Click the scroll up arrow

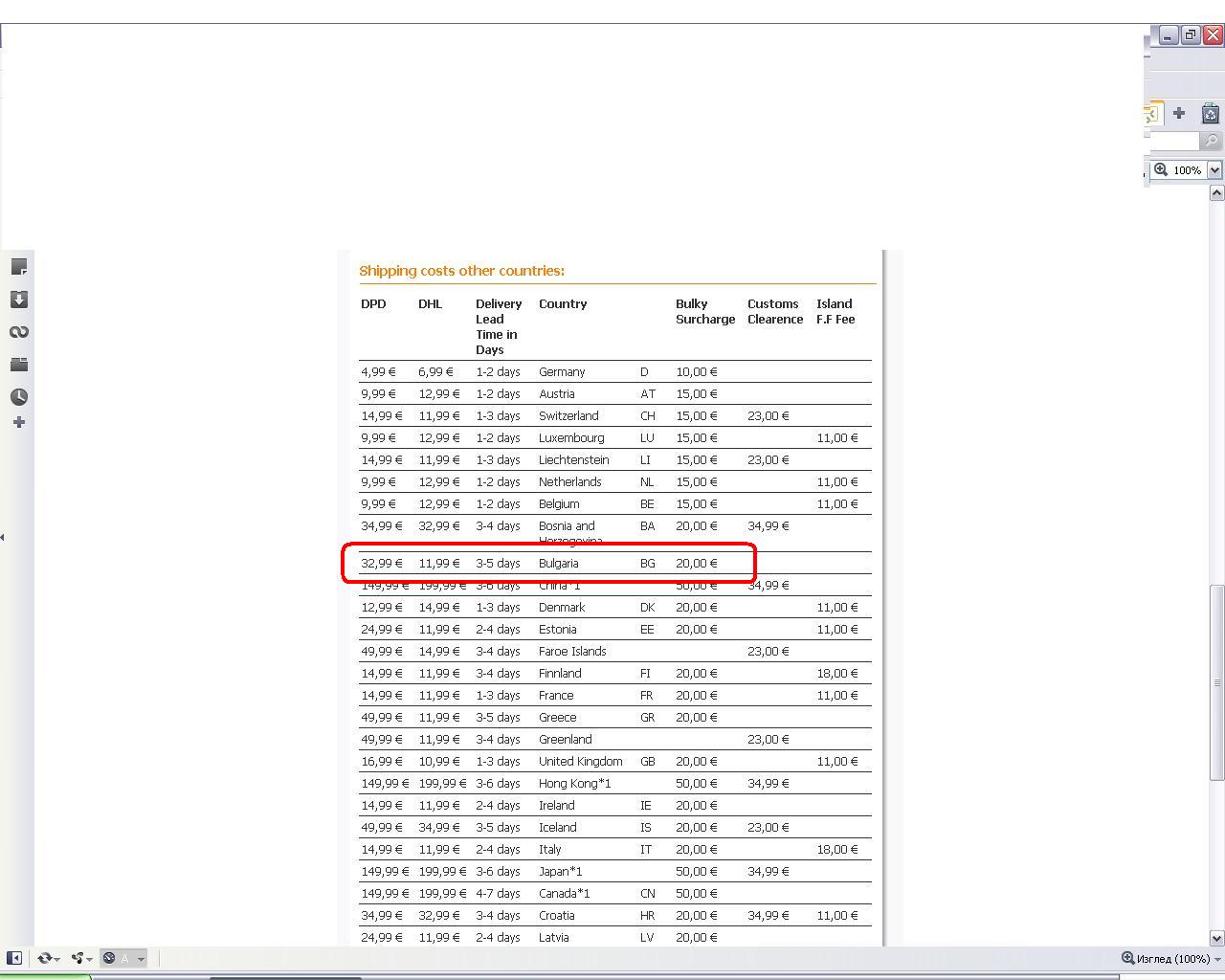click(x=1217, y=193)
